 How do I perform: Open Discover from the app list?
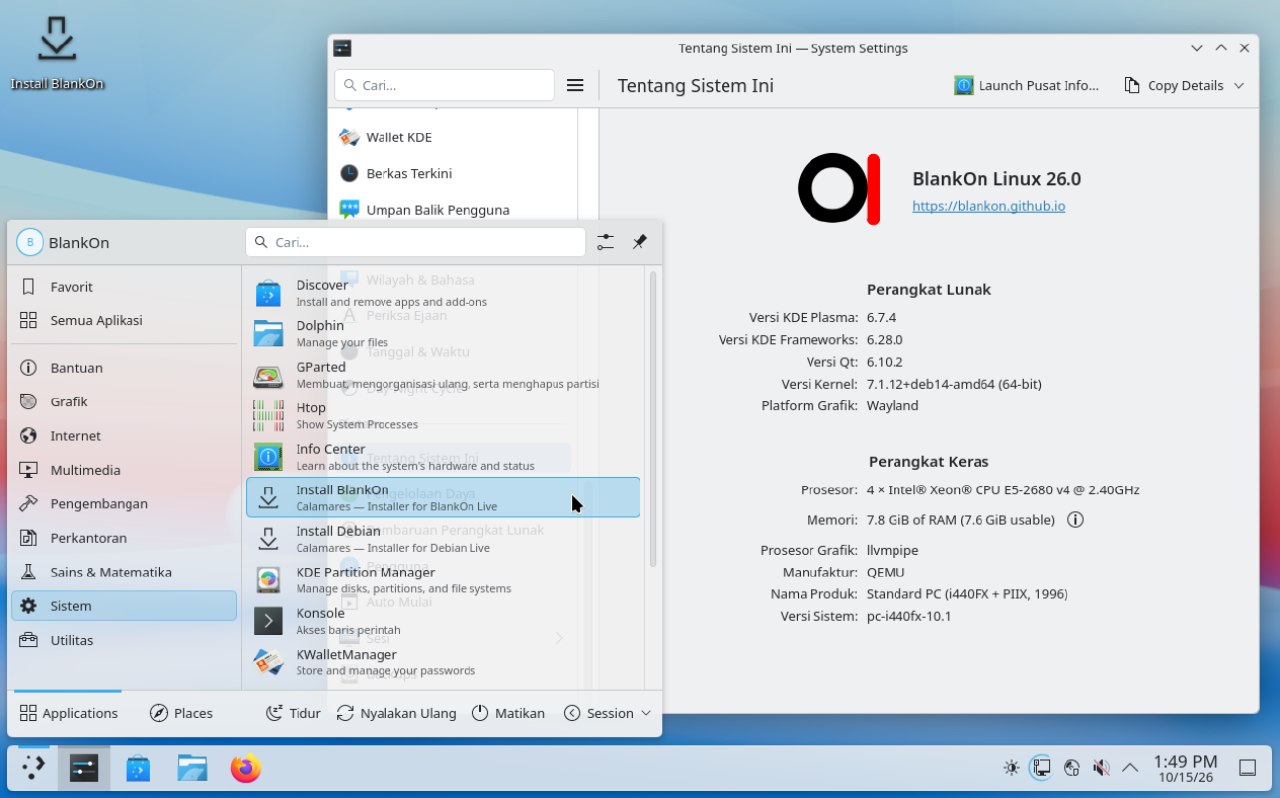click(443, 293)
